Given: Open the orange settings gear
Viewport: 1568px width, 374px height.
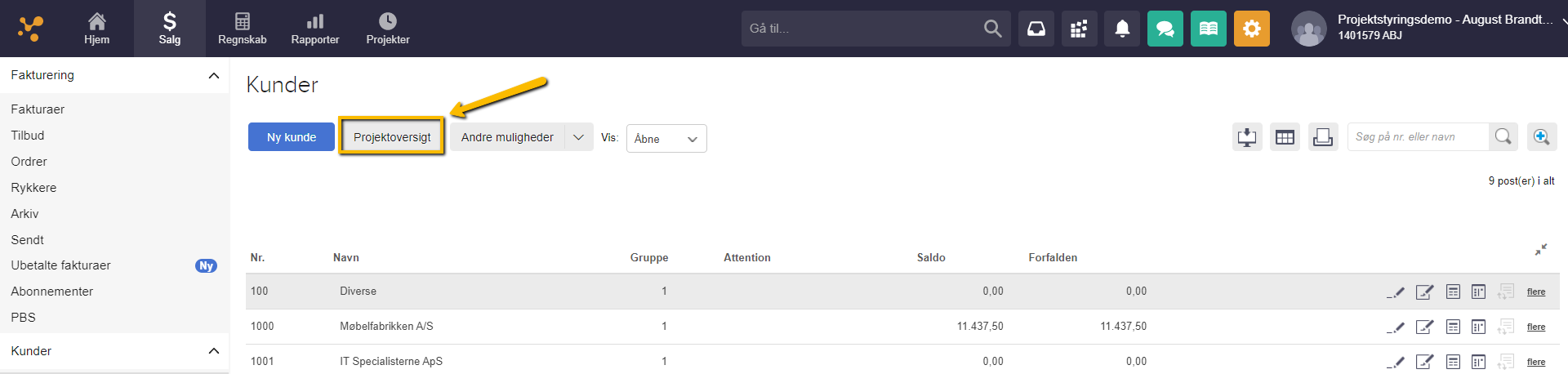Looking at the screenshot, I should pos(1251,29).
